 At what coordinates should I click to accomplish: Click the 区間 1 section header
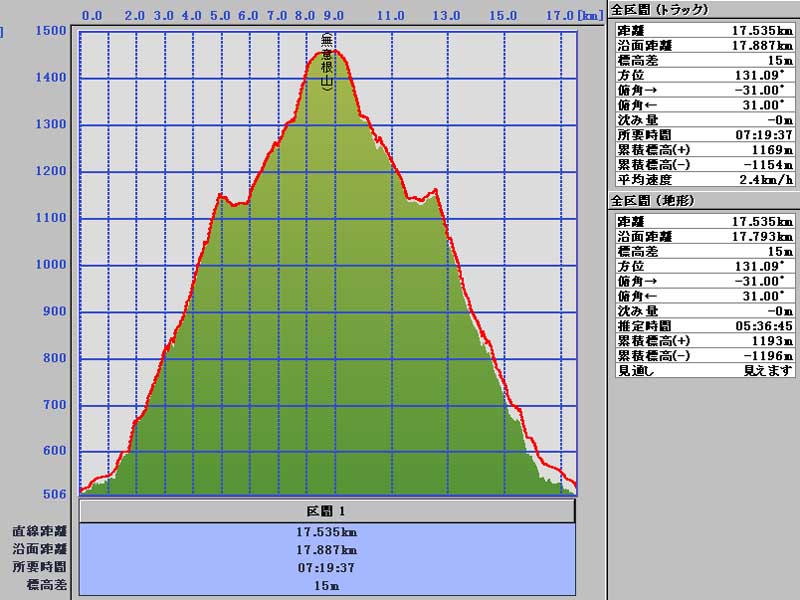coord(327,511)
